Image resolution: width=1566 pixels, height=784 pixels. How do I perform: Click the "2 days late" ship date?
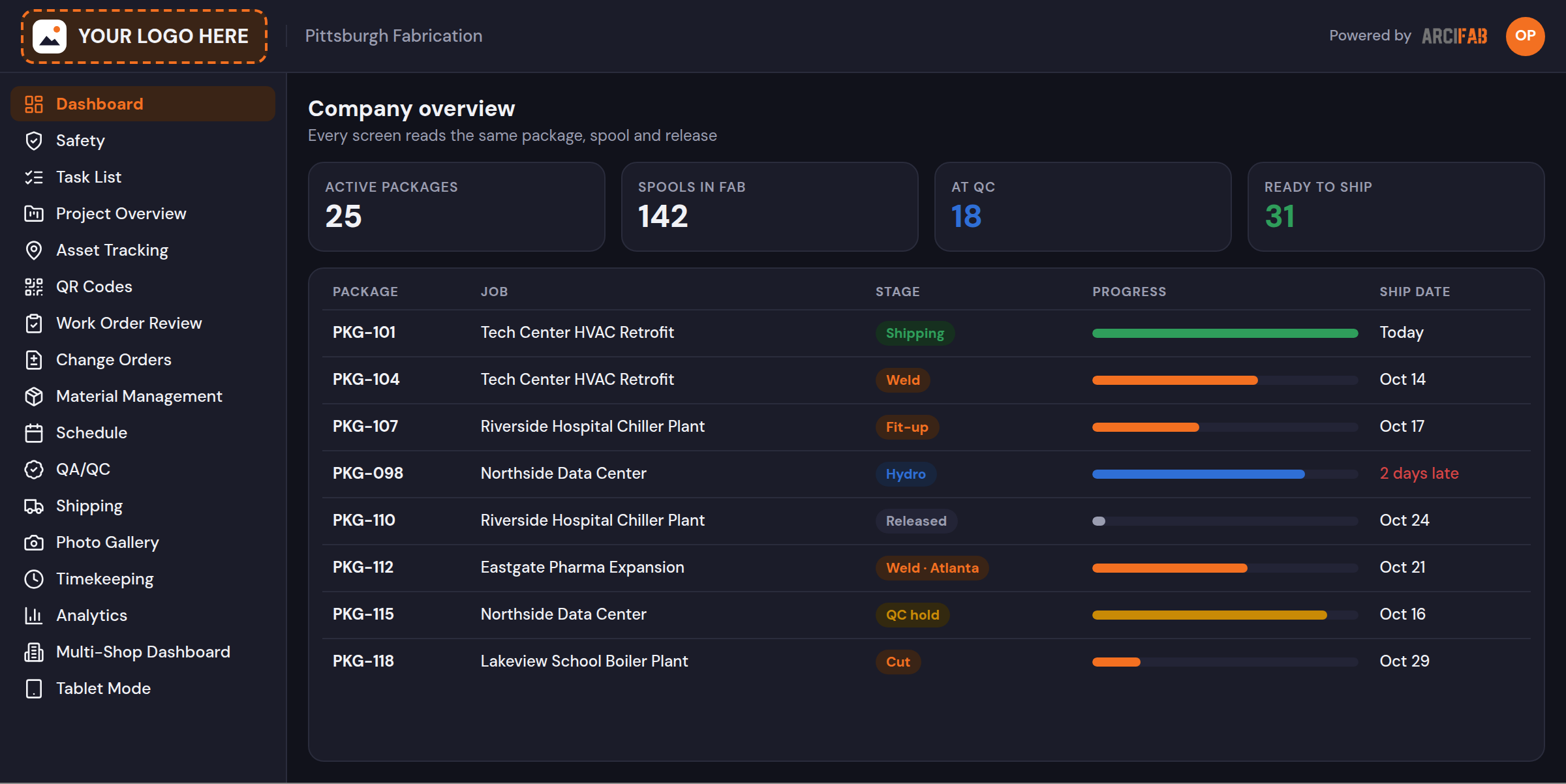coord(1419,474)
